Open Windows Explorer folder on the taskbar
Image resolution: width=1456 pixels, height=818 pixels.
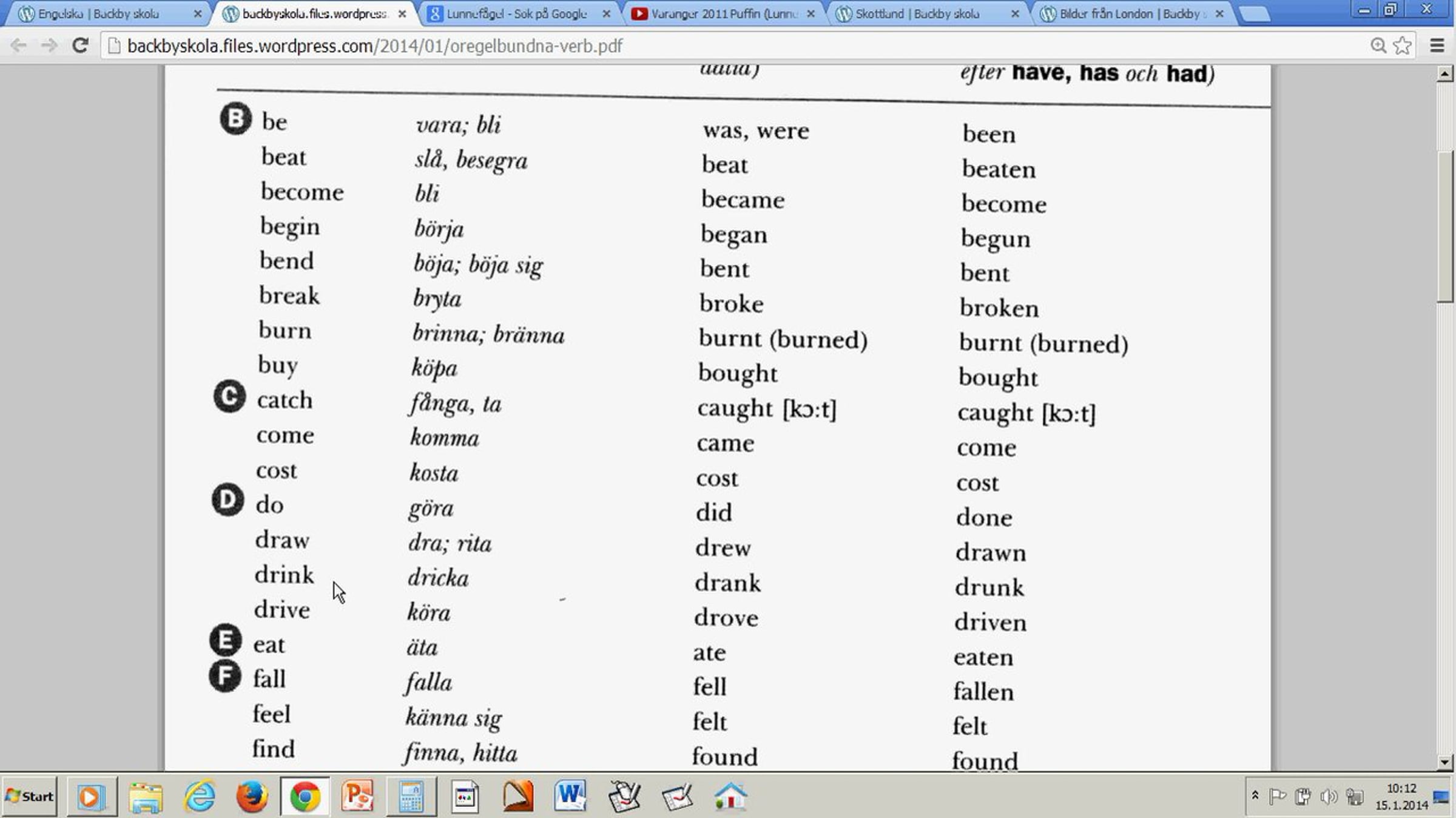pyautogui.click(x=146, y=796)
